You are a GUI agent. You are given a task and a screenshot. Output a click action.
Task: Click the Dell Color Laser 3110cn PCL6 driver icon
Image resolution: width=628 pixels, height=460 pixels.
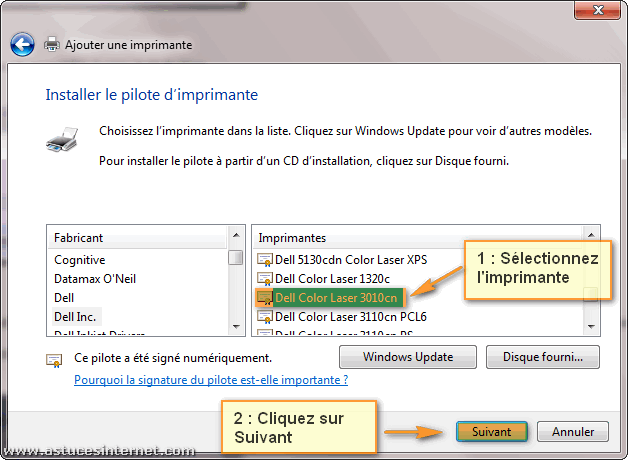coord(265,317)
